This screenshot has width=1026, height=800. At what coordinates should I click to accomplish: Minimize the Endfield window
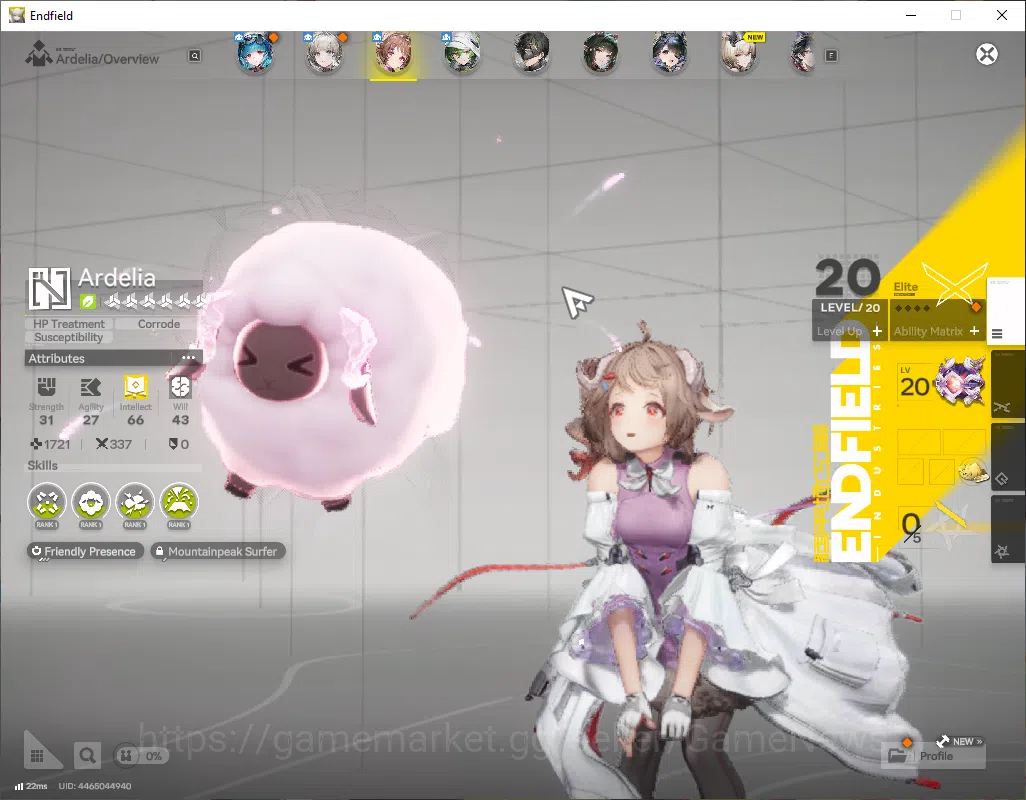coord(910,15)
